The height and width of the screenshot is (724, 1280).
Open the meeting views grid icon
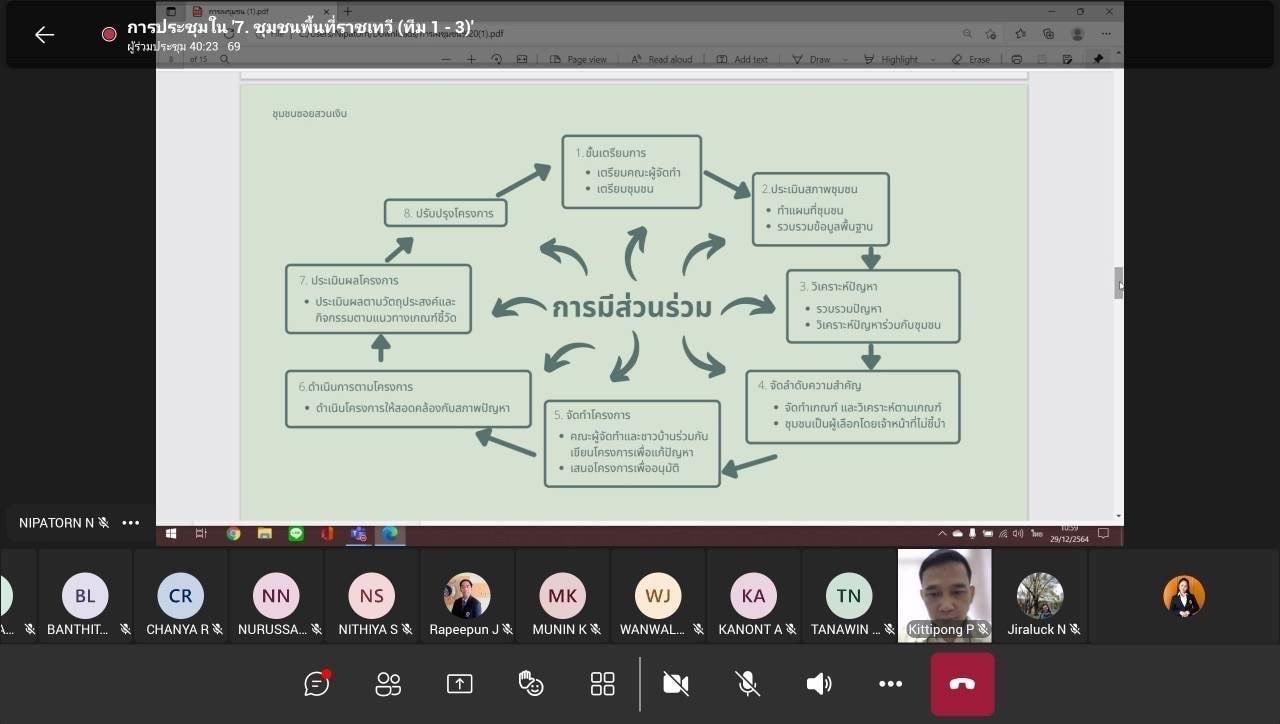602,684
